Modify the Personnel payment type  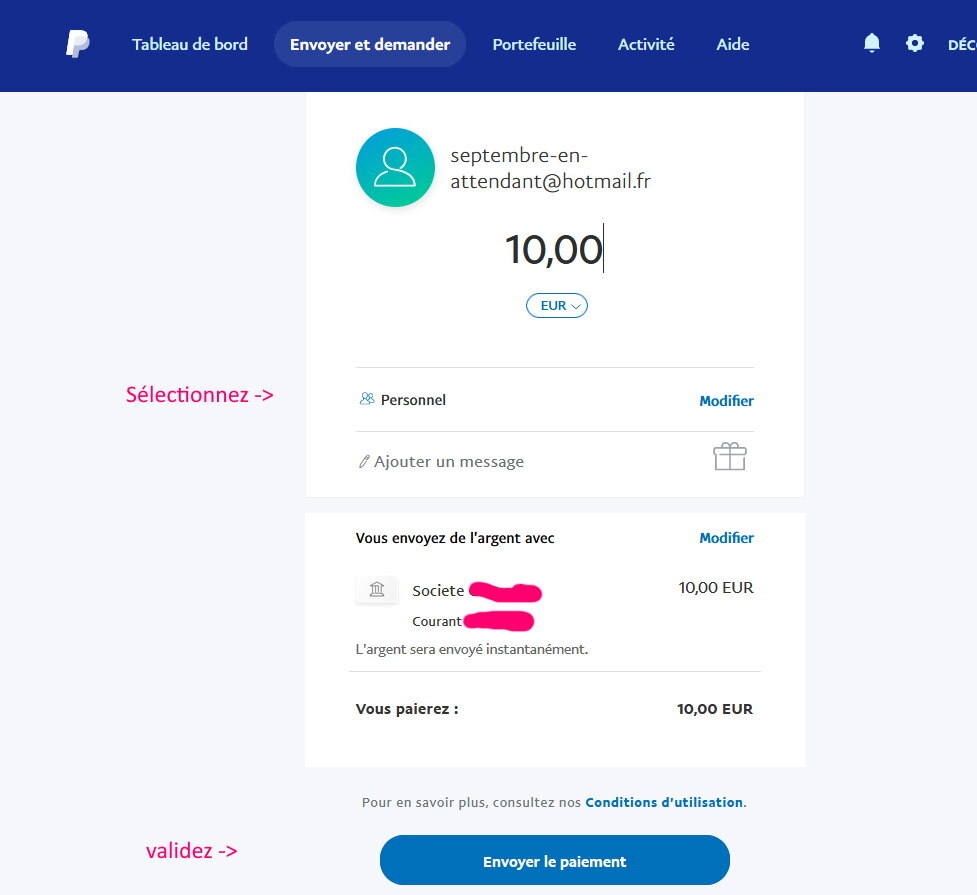point(726,401)
